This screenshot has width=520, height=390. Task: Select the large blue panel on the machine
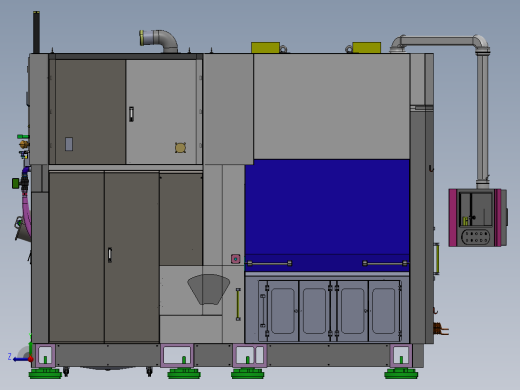tap(327, 215)
